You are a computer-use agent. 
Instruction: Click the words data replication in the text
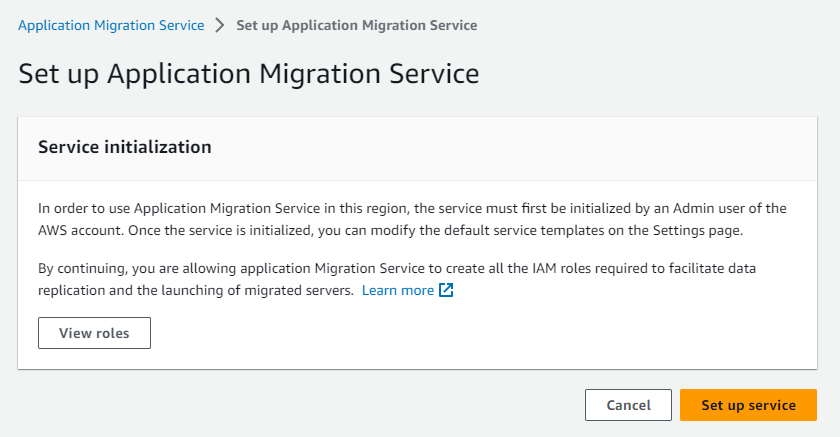pyautogui.click(x=787, y=270)
